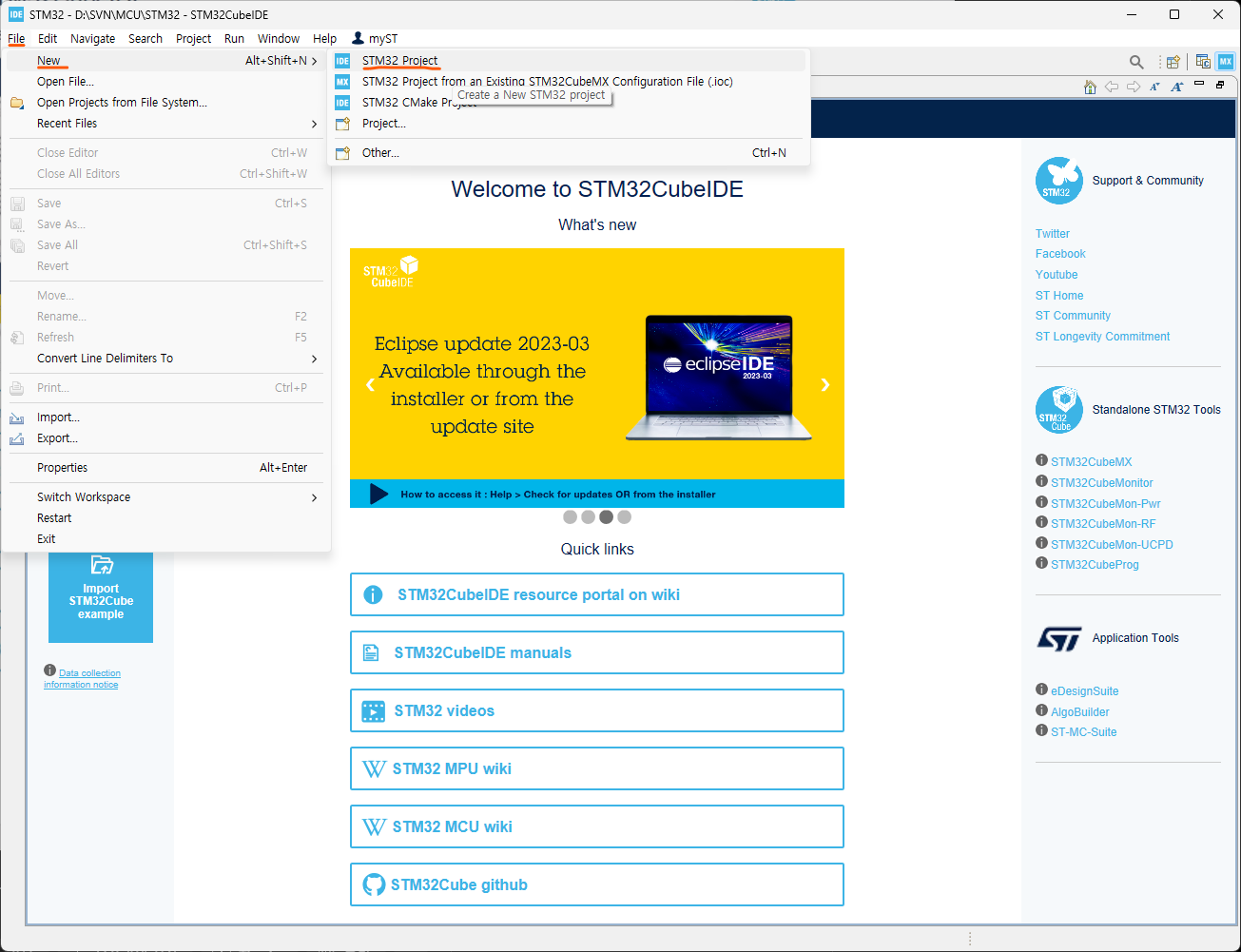The image size is (1241, 952).
Task: Click info icon beside STM32CubeMonitor
Action: pos(1041,481)
